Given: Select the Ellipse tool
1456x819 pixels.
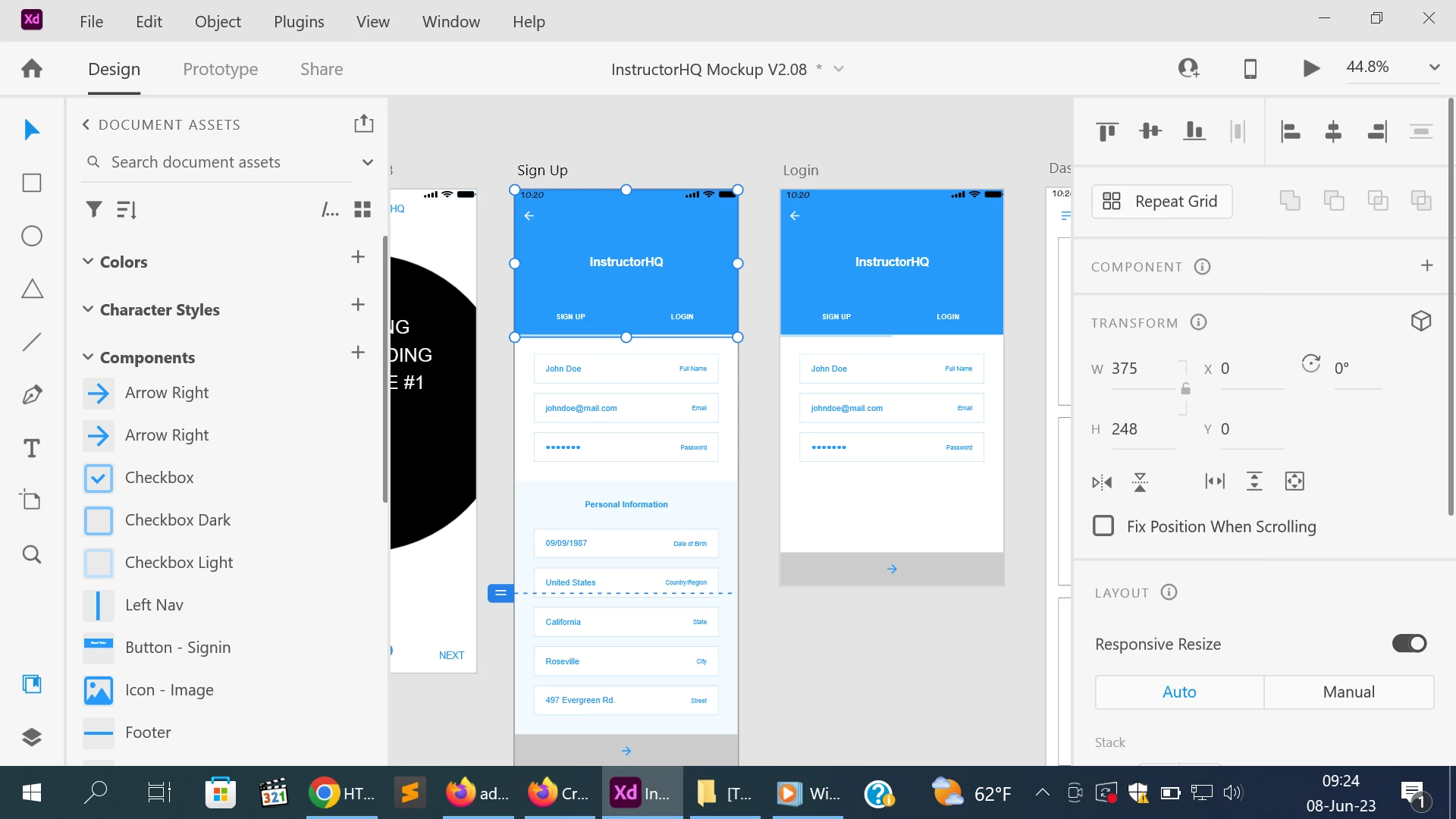Looking at the screenshot, I should coord(32,236).
